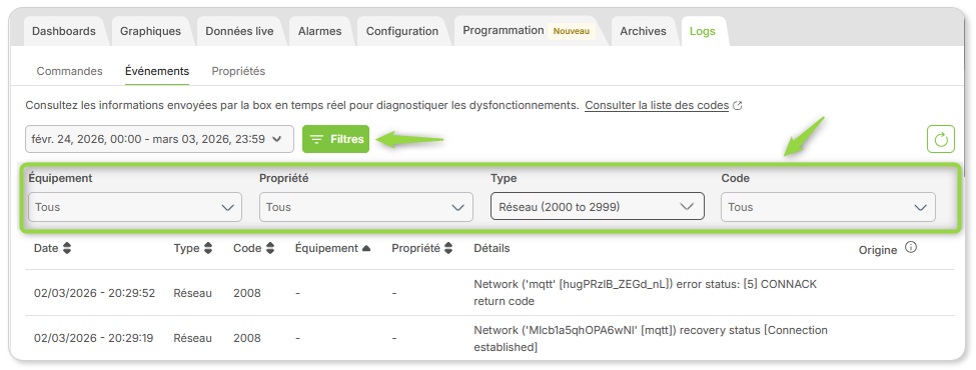The height and width of the screenshot is (370, 976).
Task: Open the Dashboards tab
Action: click(64, 31)
